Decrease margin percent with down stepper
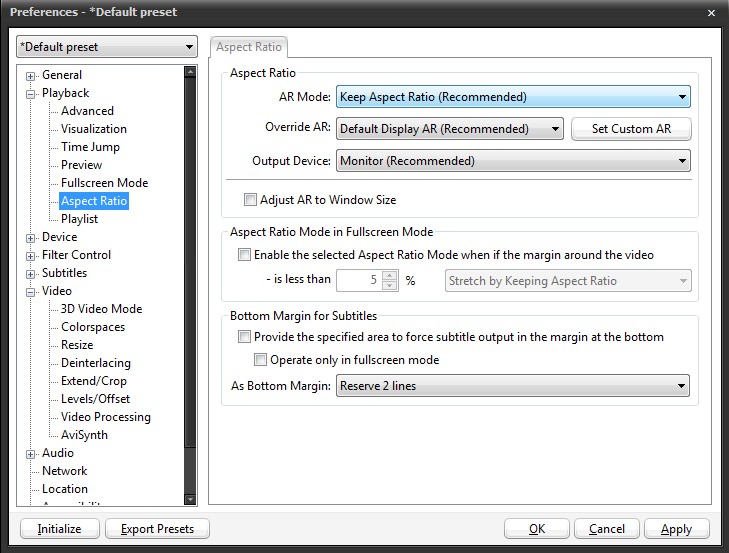 click(x=390, y=286)
